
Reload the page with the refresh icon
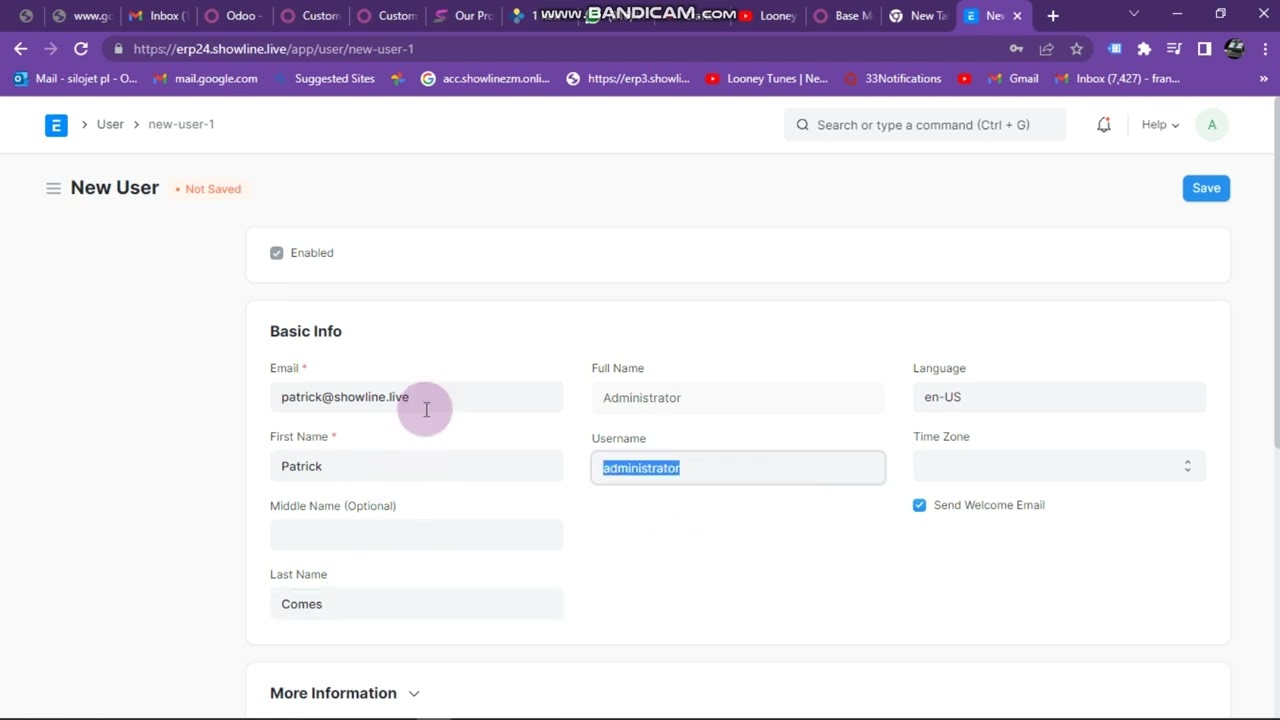point(81,49)
